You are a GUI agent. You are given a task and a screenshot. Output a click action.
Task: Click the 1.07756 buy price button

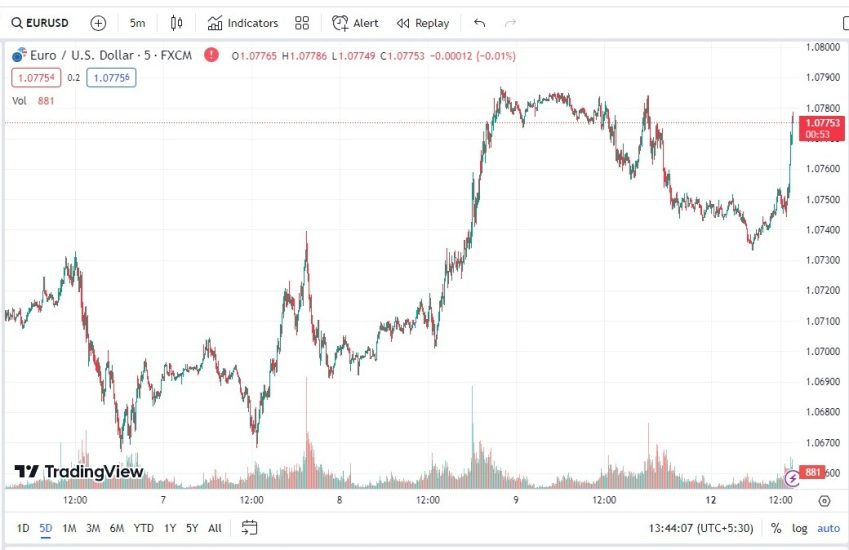tap(111, 77)
